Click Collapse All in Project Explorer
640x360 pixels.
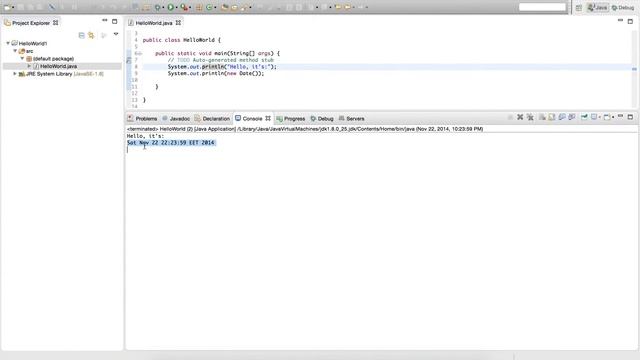click(x=82, y=36)
